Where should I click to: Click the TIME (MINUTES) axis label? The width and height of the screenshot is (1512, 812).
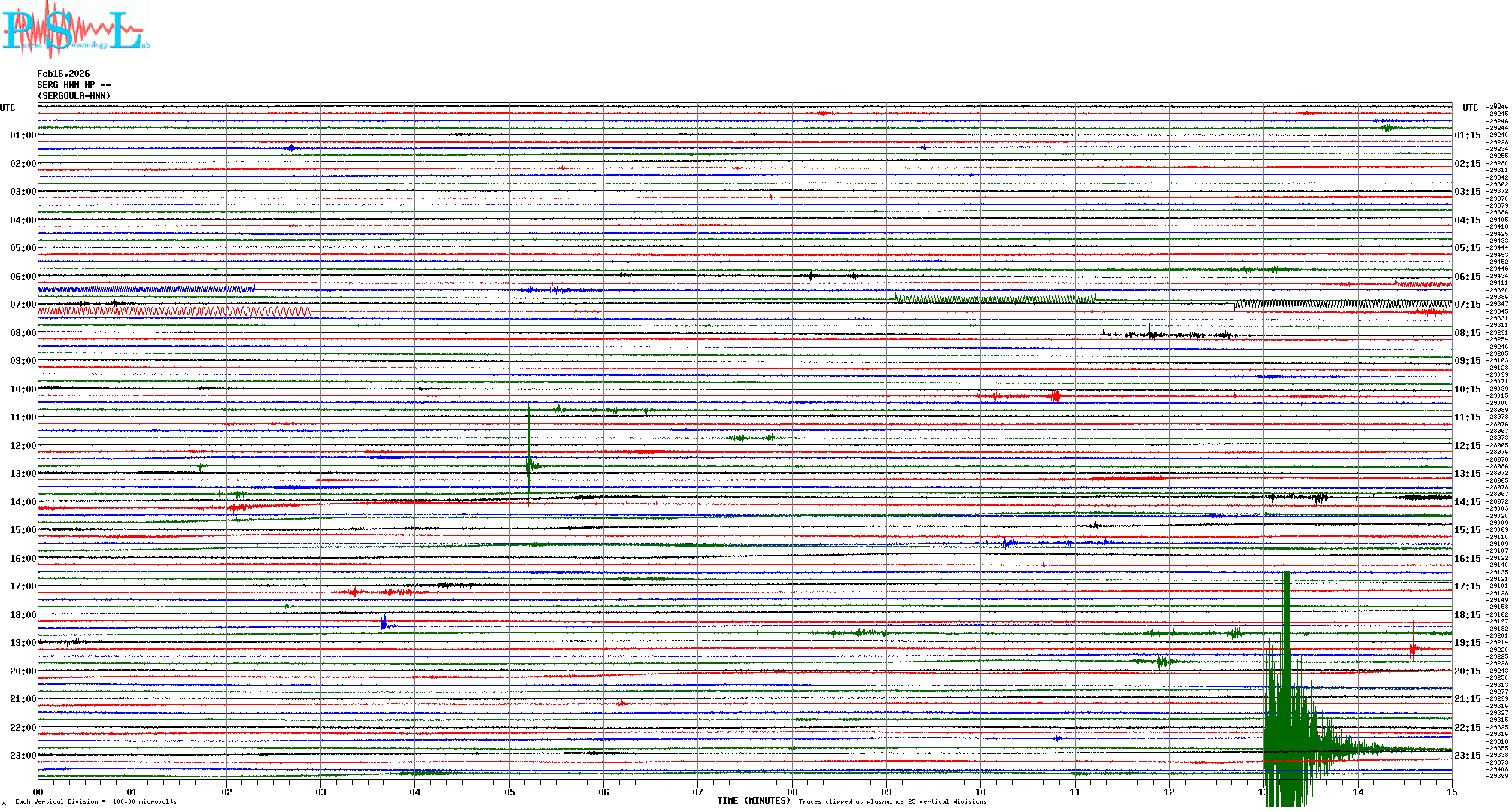[x=753, y=801]
